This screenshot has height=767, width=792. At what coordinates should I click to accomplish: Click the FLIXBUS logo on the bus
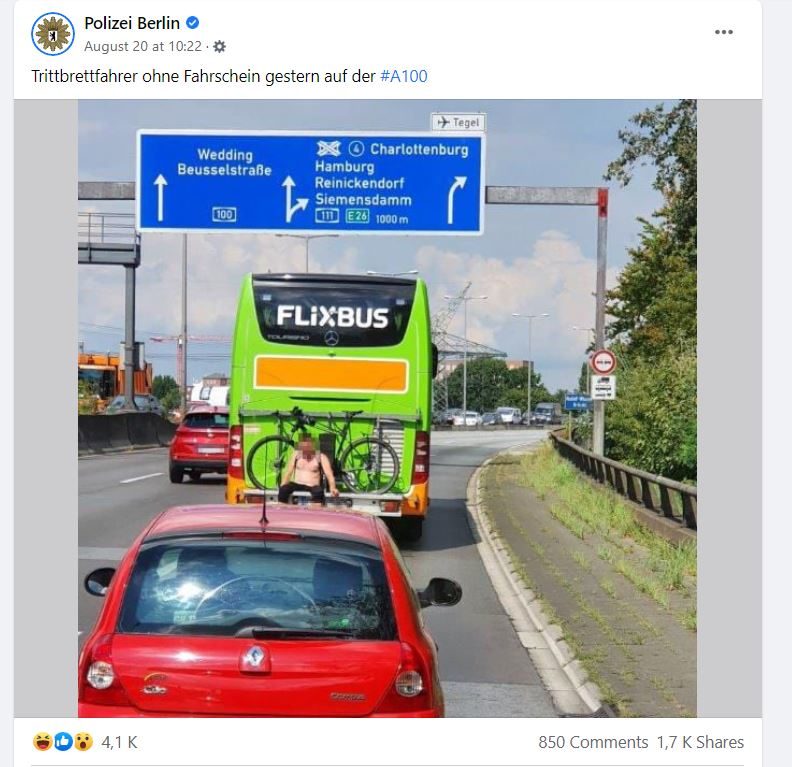(x=332, y=317)
